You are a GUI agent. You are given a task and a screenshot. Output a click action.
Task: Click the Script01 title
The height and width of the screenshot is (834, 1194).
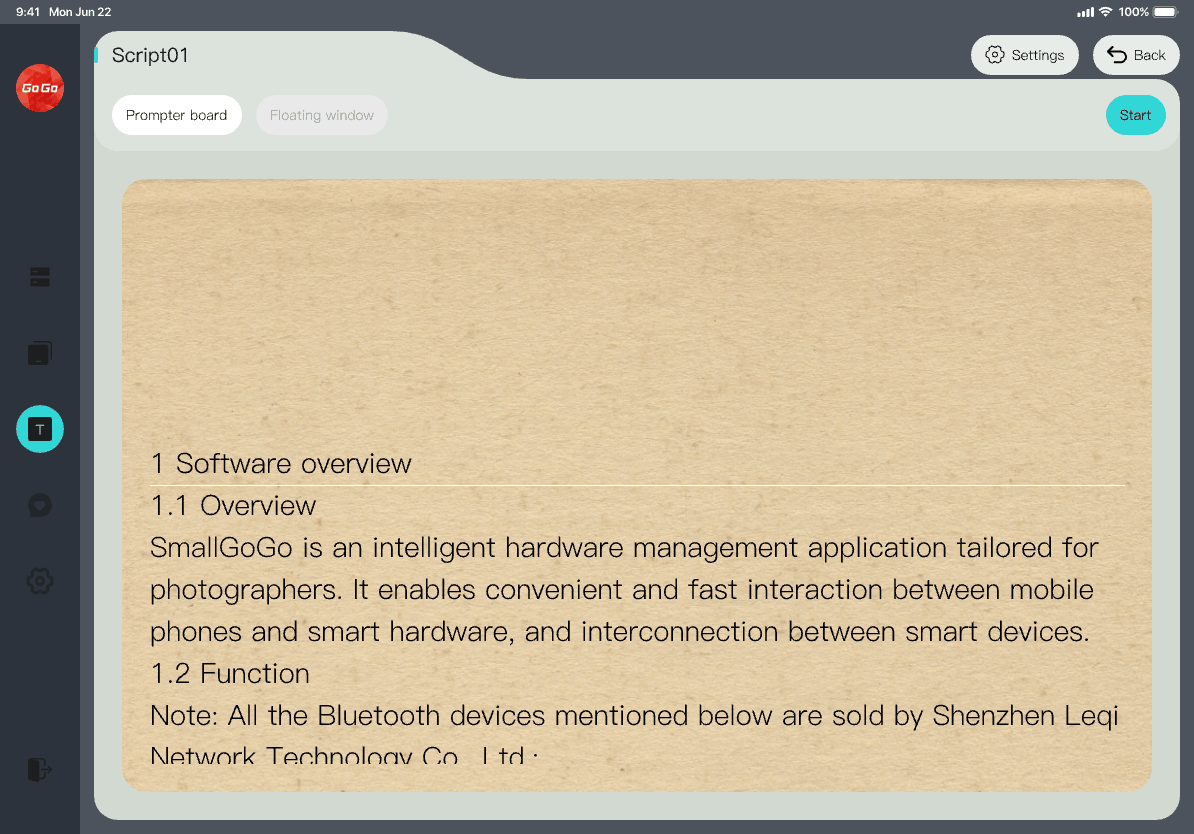pyautogui.click(x=150, y=55)
